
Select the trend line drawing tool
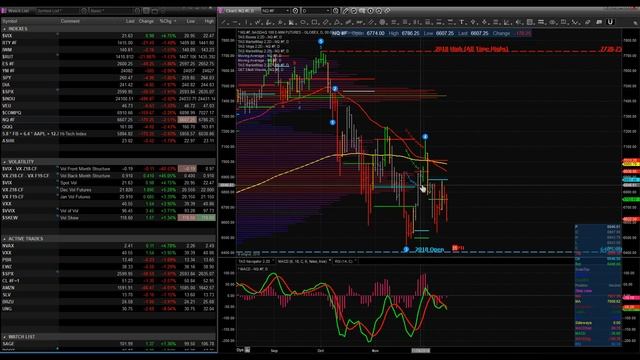coord(223,22)
